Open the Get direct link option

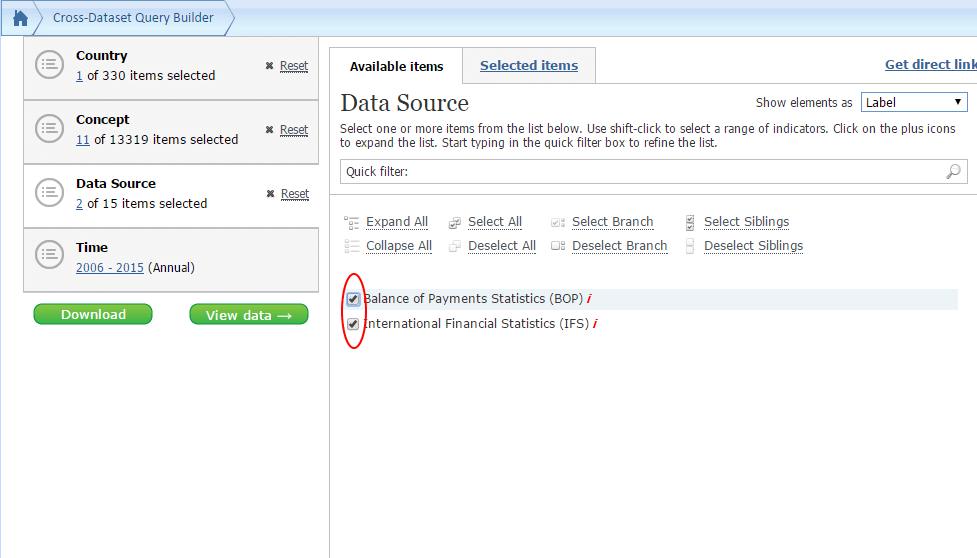tap(930, 65)
